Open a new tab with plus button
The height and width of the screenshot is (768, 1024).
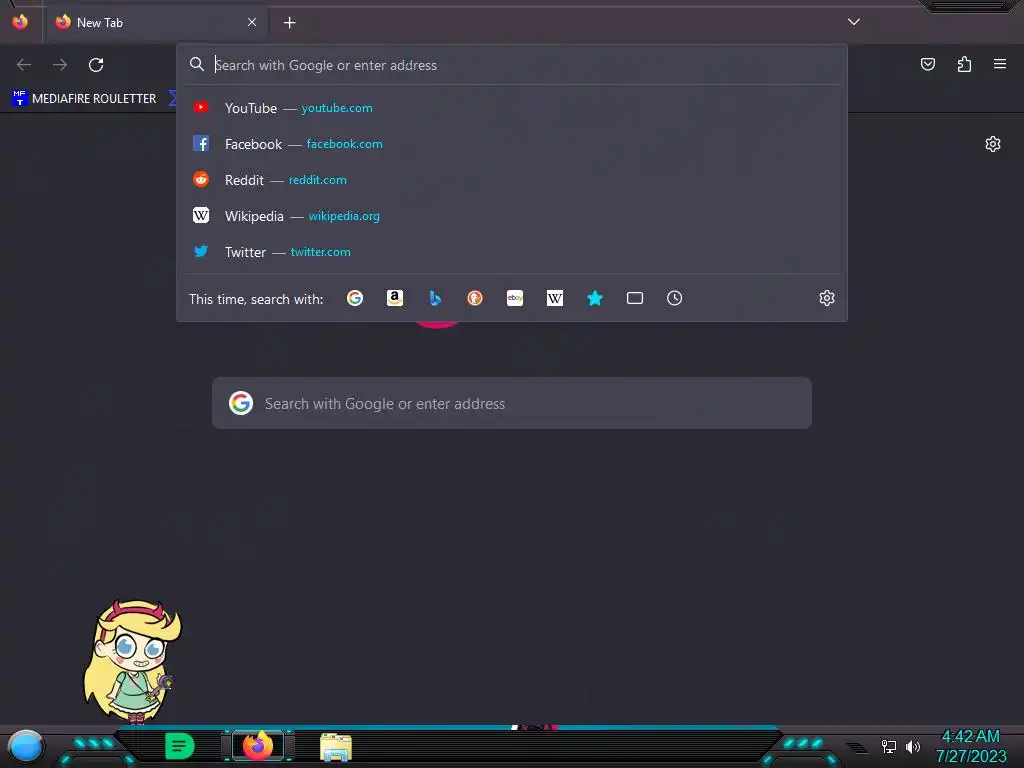[x=289, y=23]
